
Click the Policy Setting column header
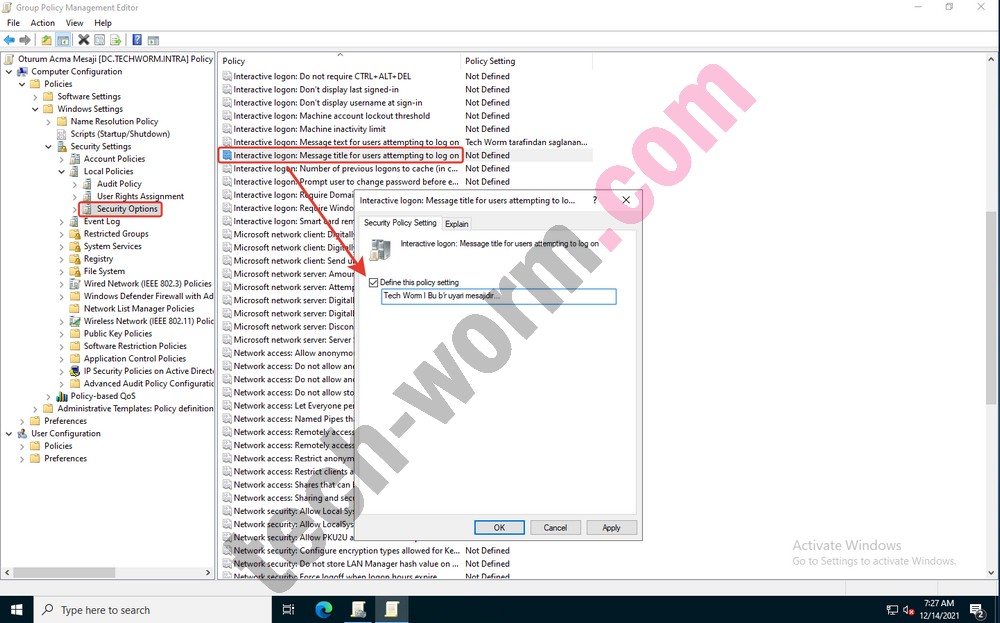coord(490,61)
